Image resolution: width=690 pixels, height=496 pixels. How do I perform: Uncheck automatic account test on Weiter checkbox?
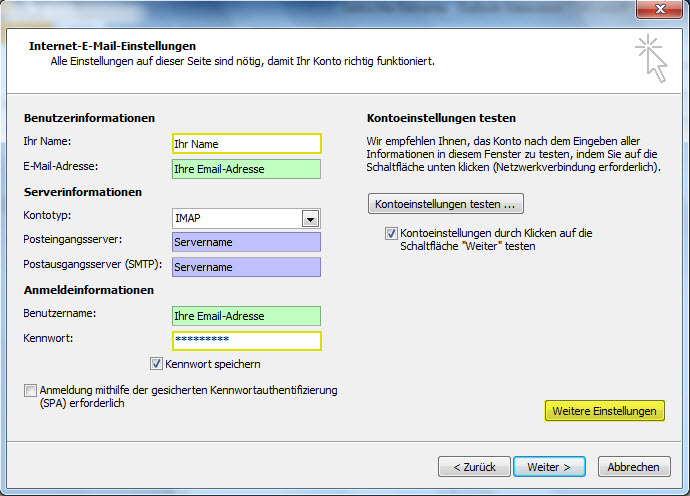[x=392, y=233]
